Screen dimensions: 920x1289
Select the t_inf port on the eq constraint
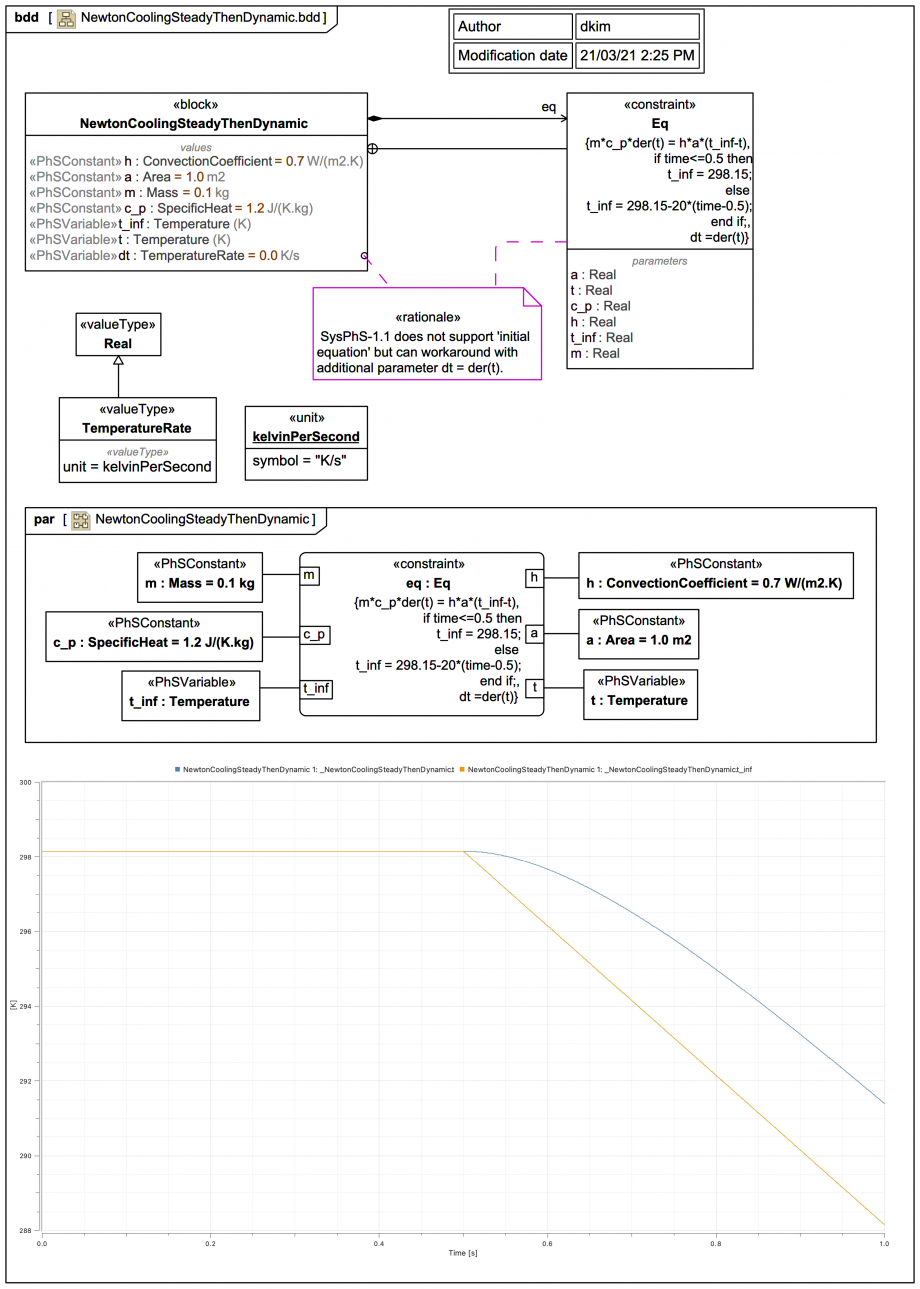pos(317,687)
